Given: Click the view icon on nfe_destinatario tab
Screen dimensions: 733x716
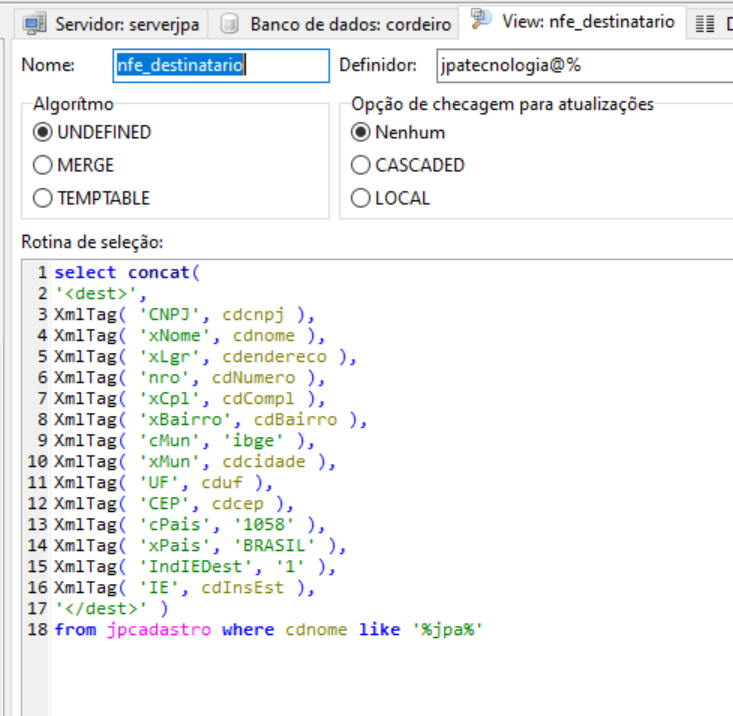Looking at the screenshot, I should tap(481, 20).
